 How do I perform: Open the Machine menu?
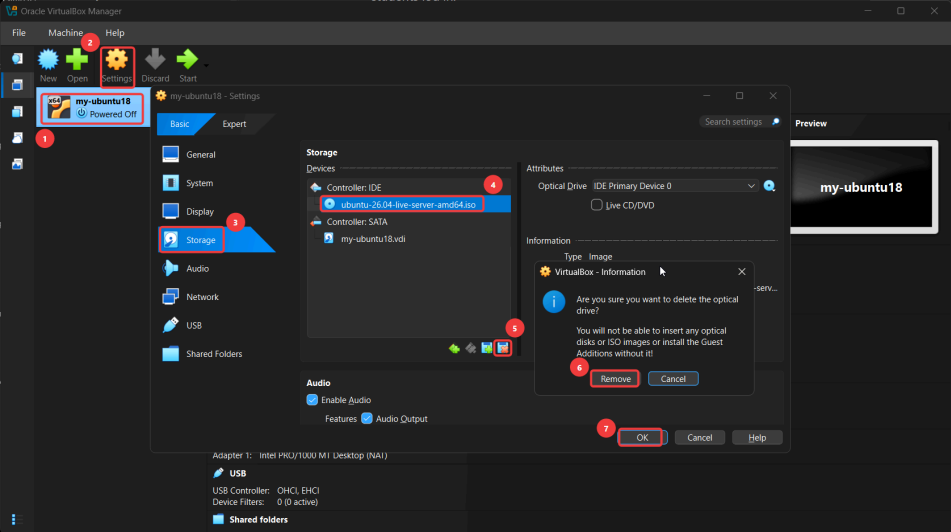click(x=66, y=33)
